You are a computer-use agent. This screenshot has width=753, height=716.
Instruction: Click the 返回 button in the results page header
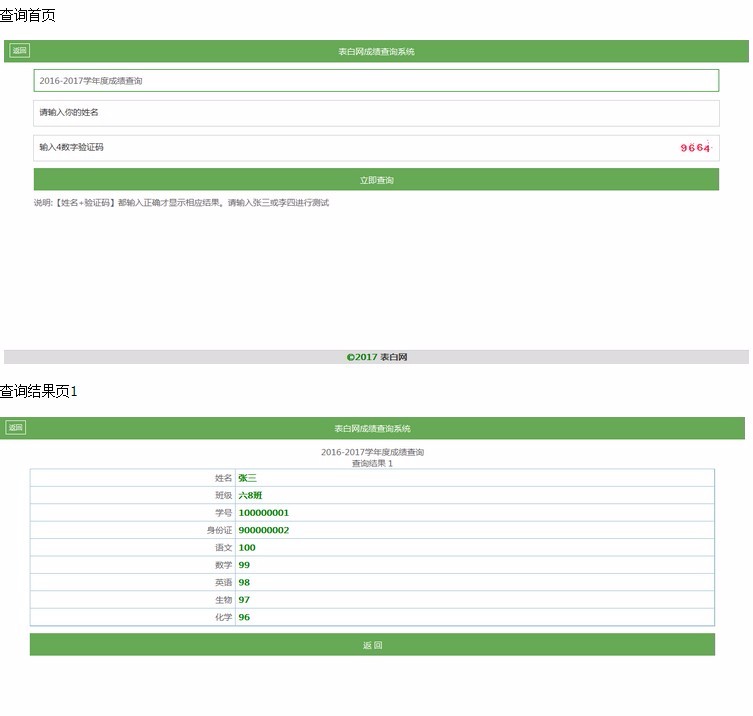pos(16,427)
